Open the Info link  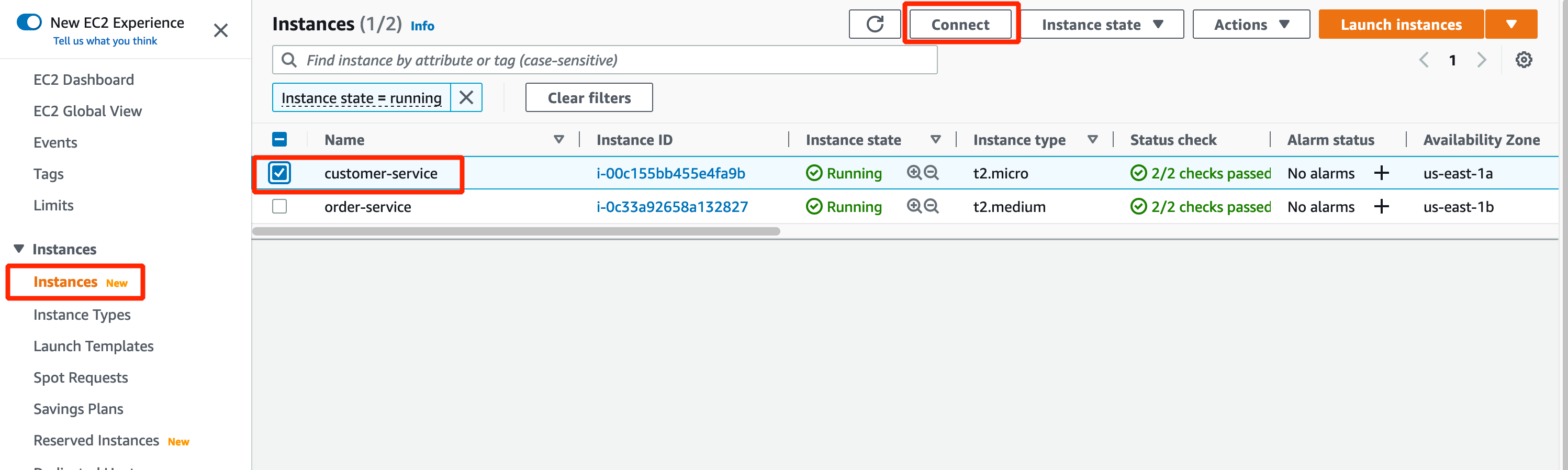(x=422, y=26)
